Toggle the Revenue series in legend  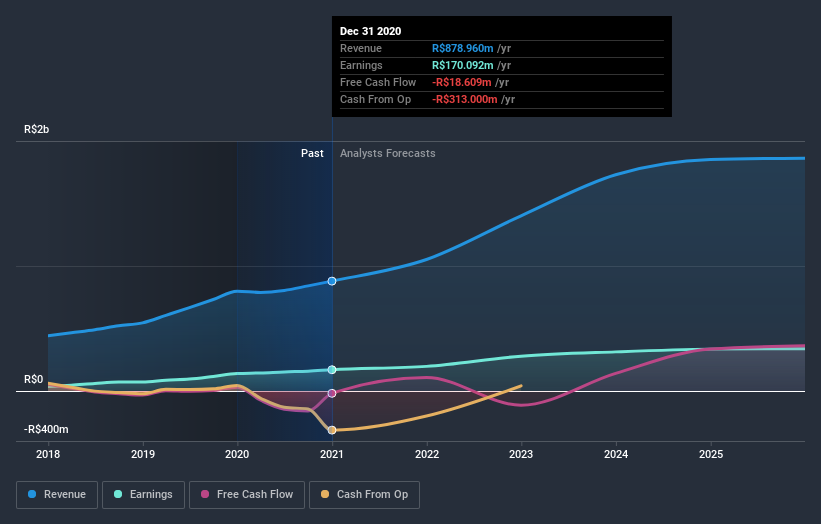pos(58,494)
